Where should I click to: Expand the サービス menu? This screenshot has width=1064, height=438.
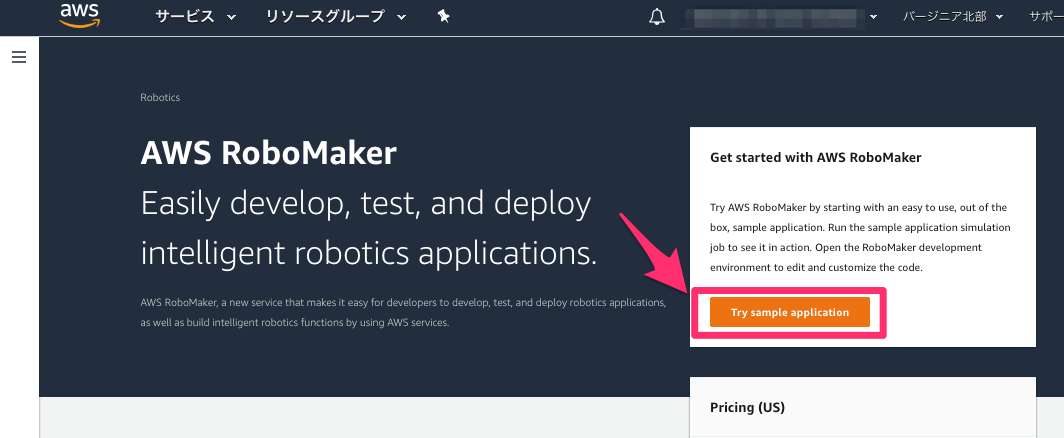[195, 17]
